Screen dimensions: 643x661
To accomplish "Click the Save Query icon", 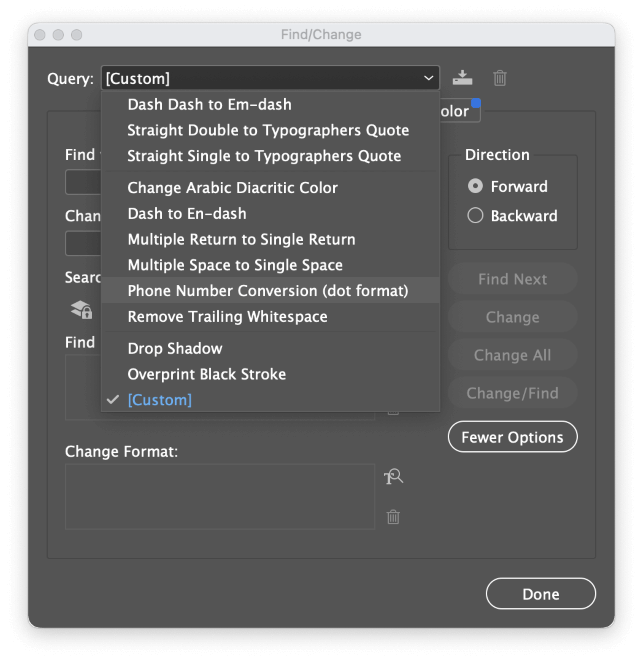I will point(462,78).
